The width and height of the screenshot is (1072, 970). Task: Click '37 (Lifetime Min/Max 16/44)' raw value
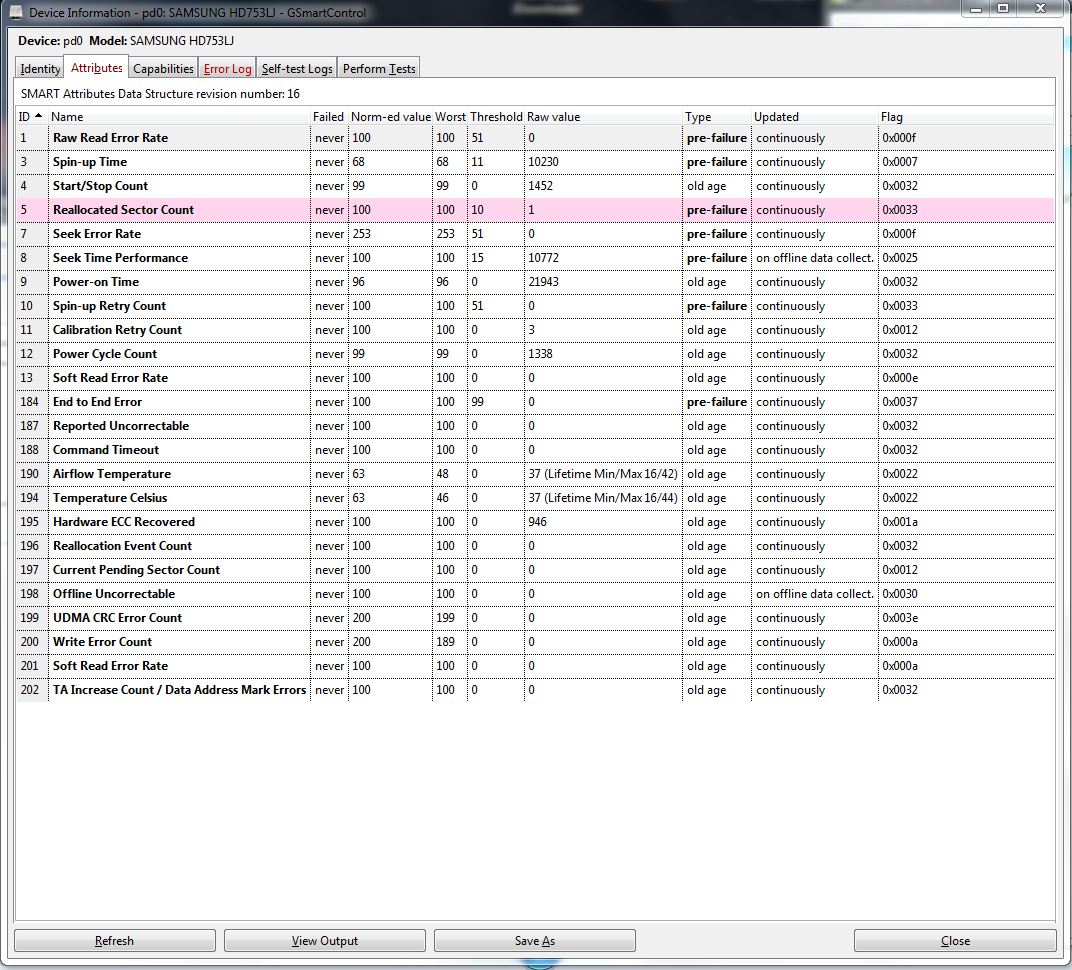pyautogui.click(x=602, y=498)
